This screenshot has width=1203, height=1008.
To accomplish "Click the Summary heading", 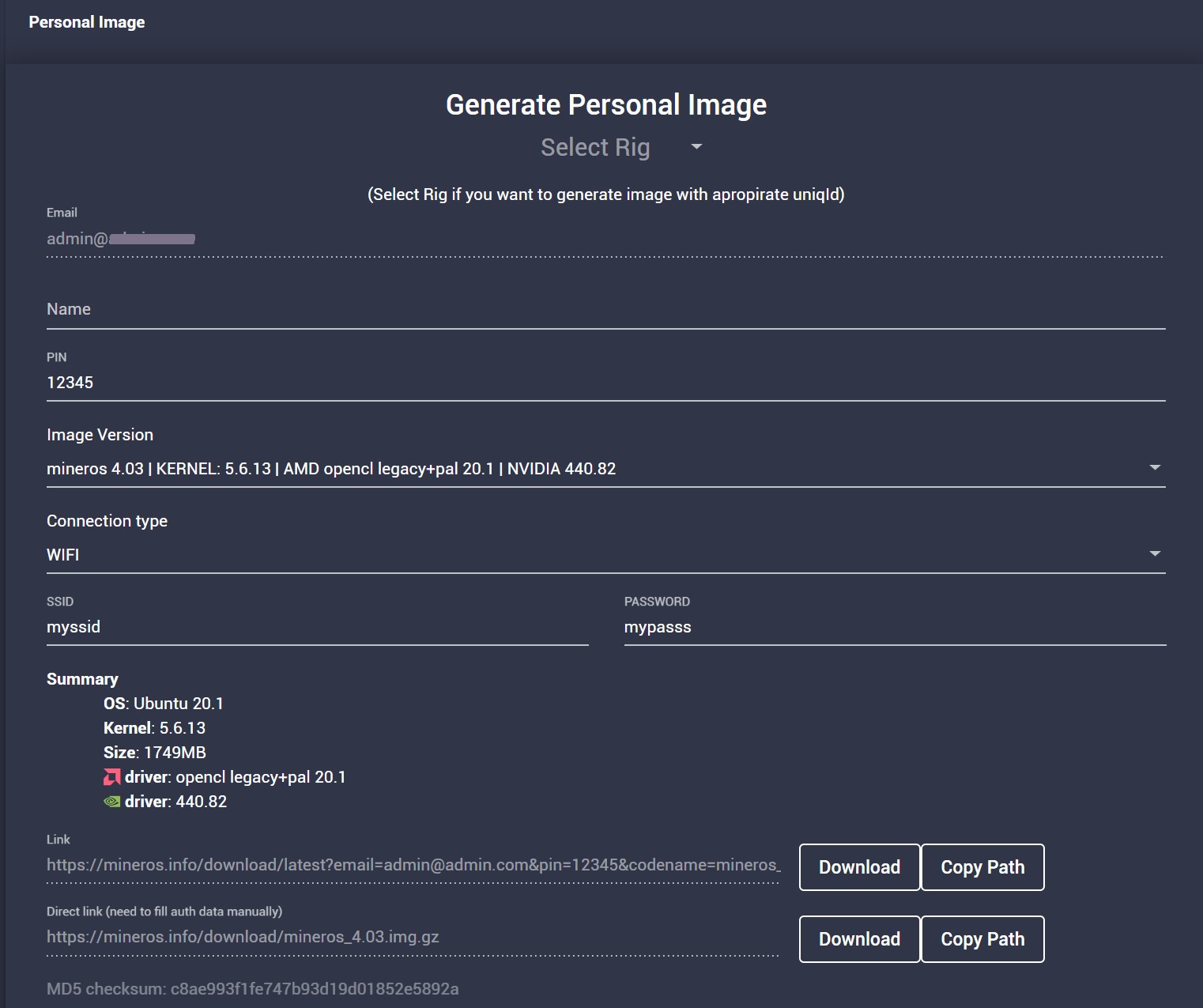I will click(x=82, y=679).
